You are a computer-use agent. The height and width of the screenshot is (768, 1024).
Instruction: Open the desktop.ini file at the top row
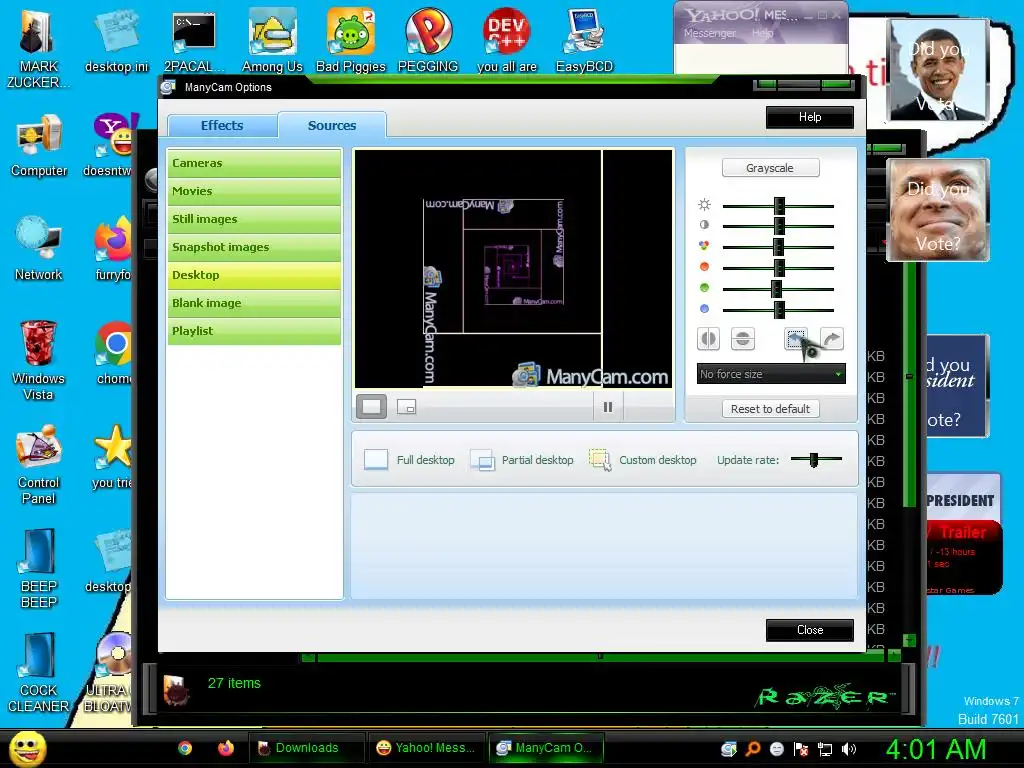(x=116, y=40)
